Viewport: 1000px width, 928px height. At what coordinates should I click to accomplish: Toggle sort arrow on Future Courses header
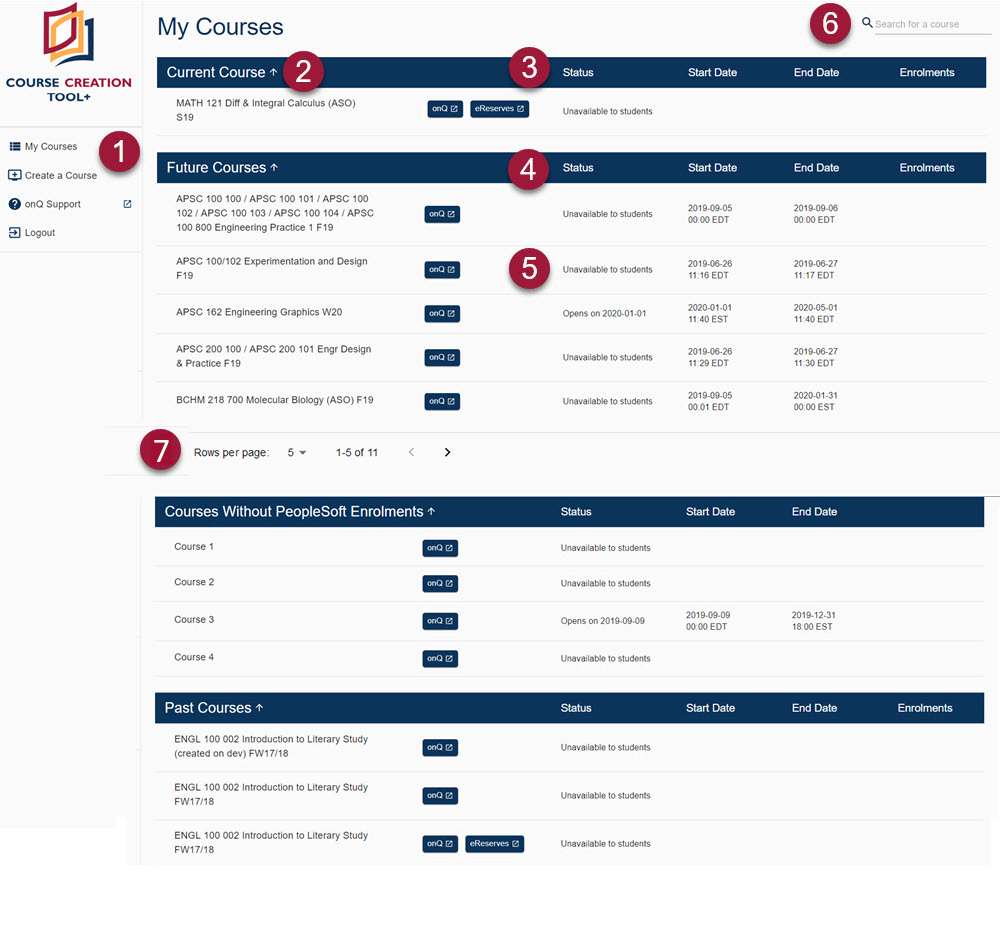point(275,168)
